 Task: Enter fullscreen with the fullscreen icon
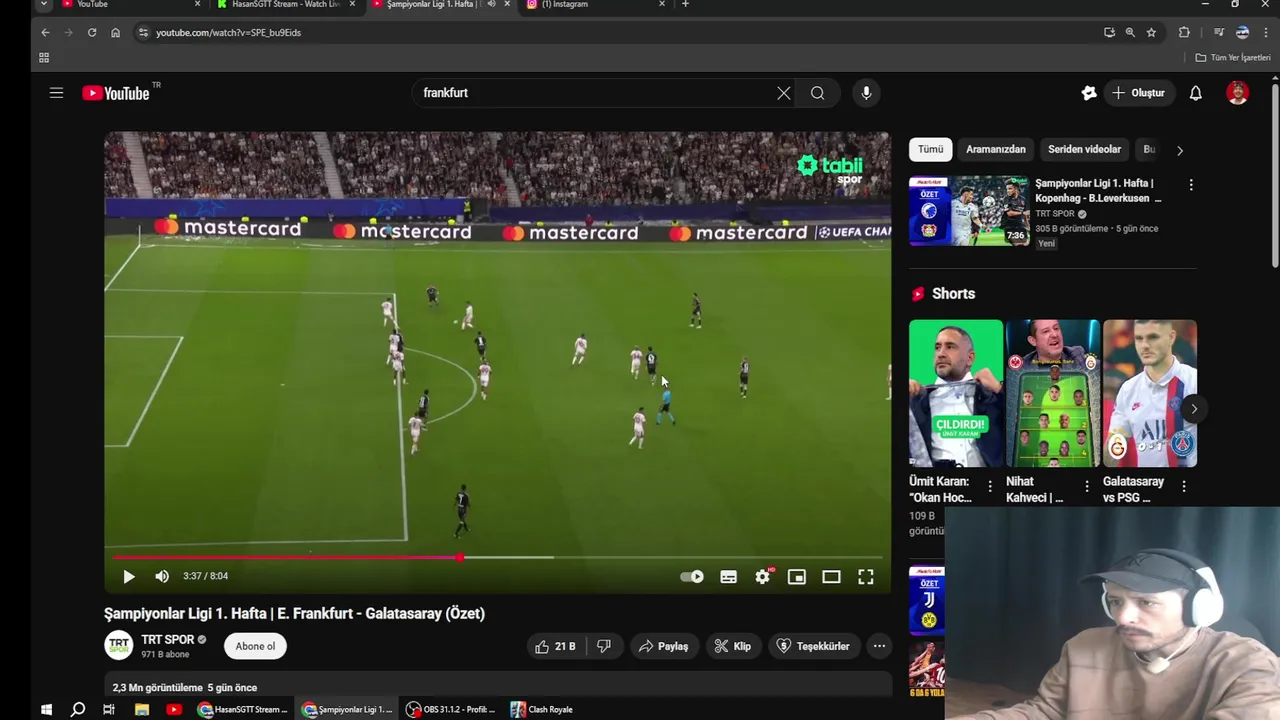click(866, 576)
